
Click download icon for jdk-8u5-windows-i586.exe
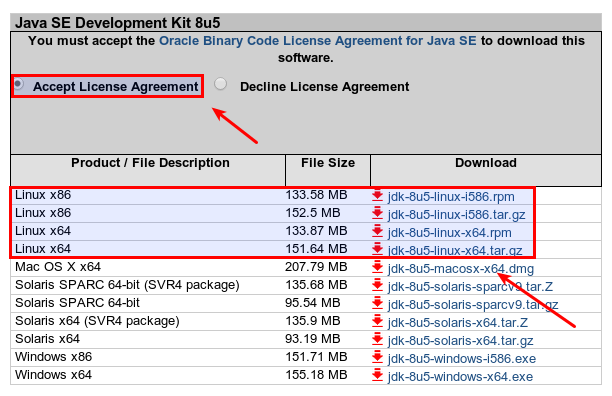pyautogui.click(x=377, y=357)
